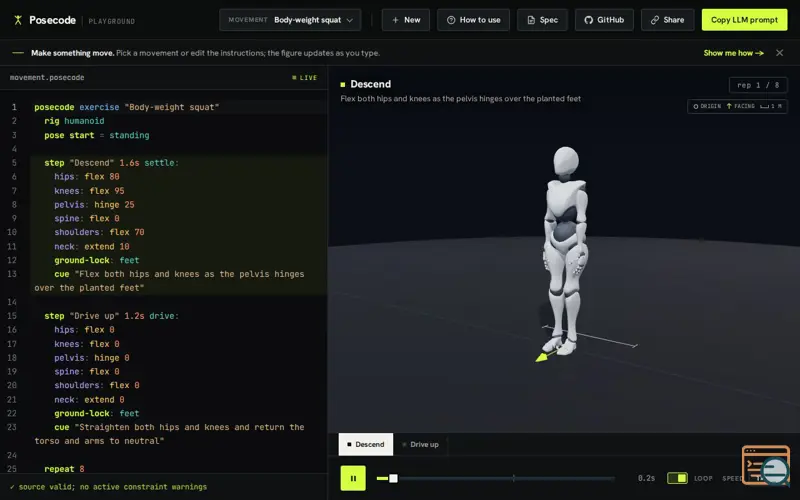This screenshot has width=800, height=500.
Task: Click the New button with plus icon
Action: pyautogui.click(x=406, y=20)
